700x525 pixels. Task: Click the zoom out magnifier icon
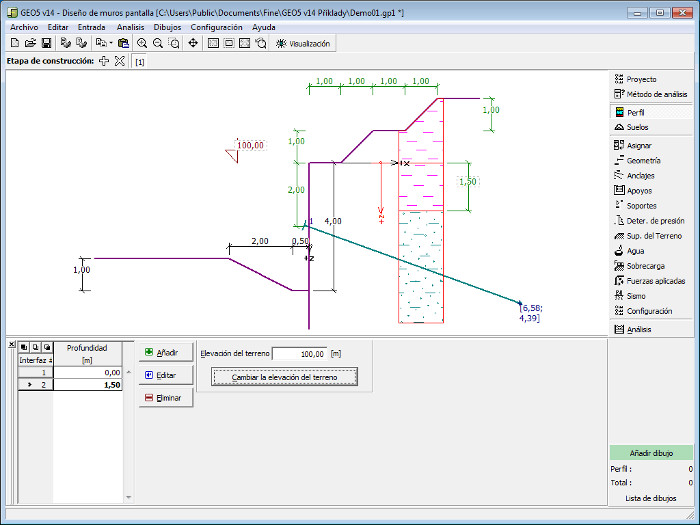pos(158,44)
